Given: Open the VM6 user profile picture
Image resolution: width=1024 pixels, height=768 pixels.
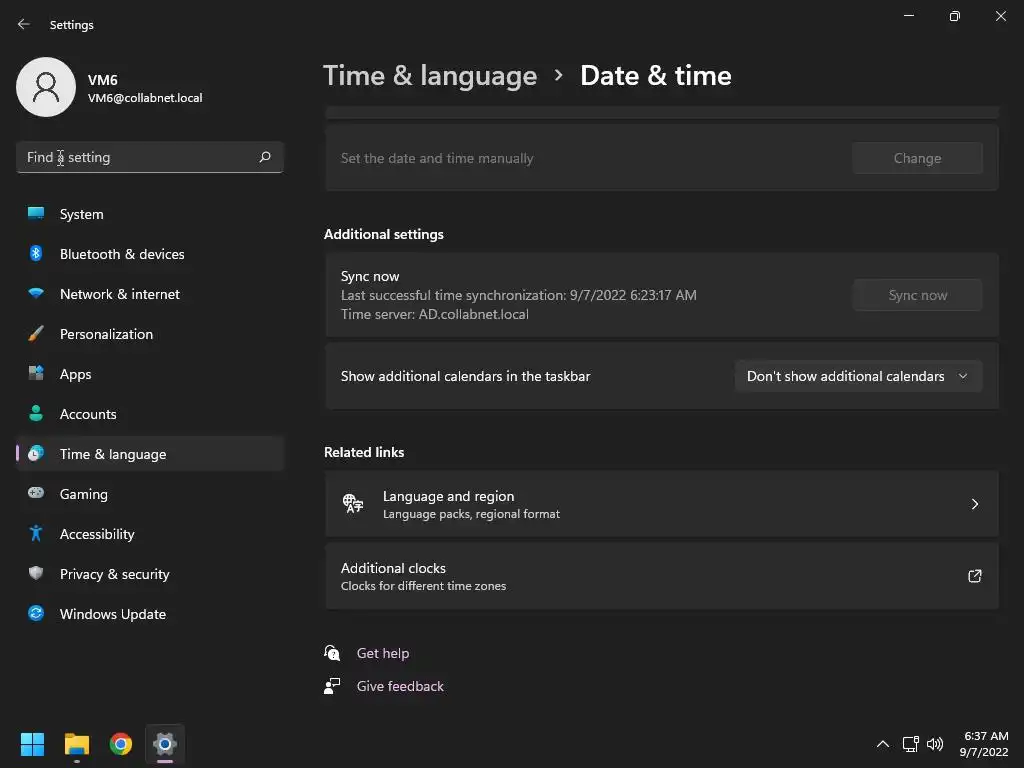Looking at the screenshot, I should [46, 87].
